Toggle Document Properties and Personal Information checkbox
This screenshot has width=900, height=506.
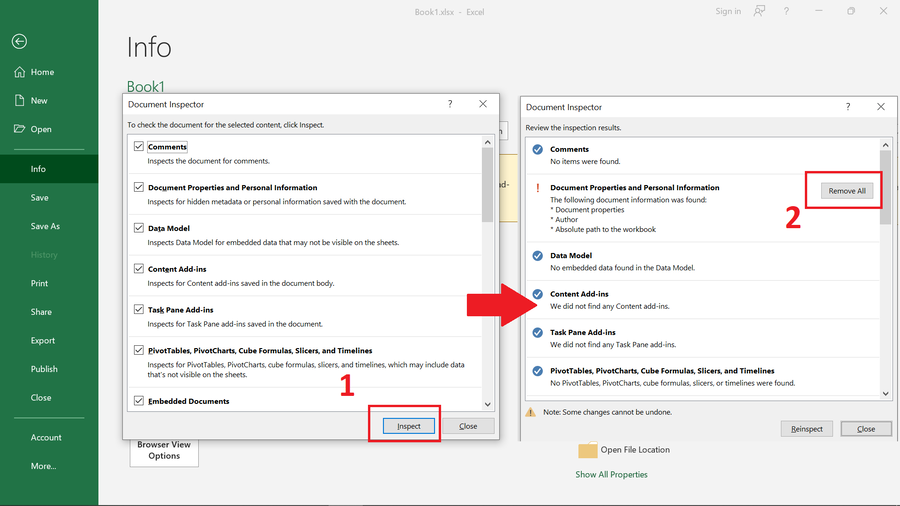[x=138, y=187]
